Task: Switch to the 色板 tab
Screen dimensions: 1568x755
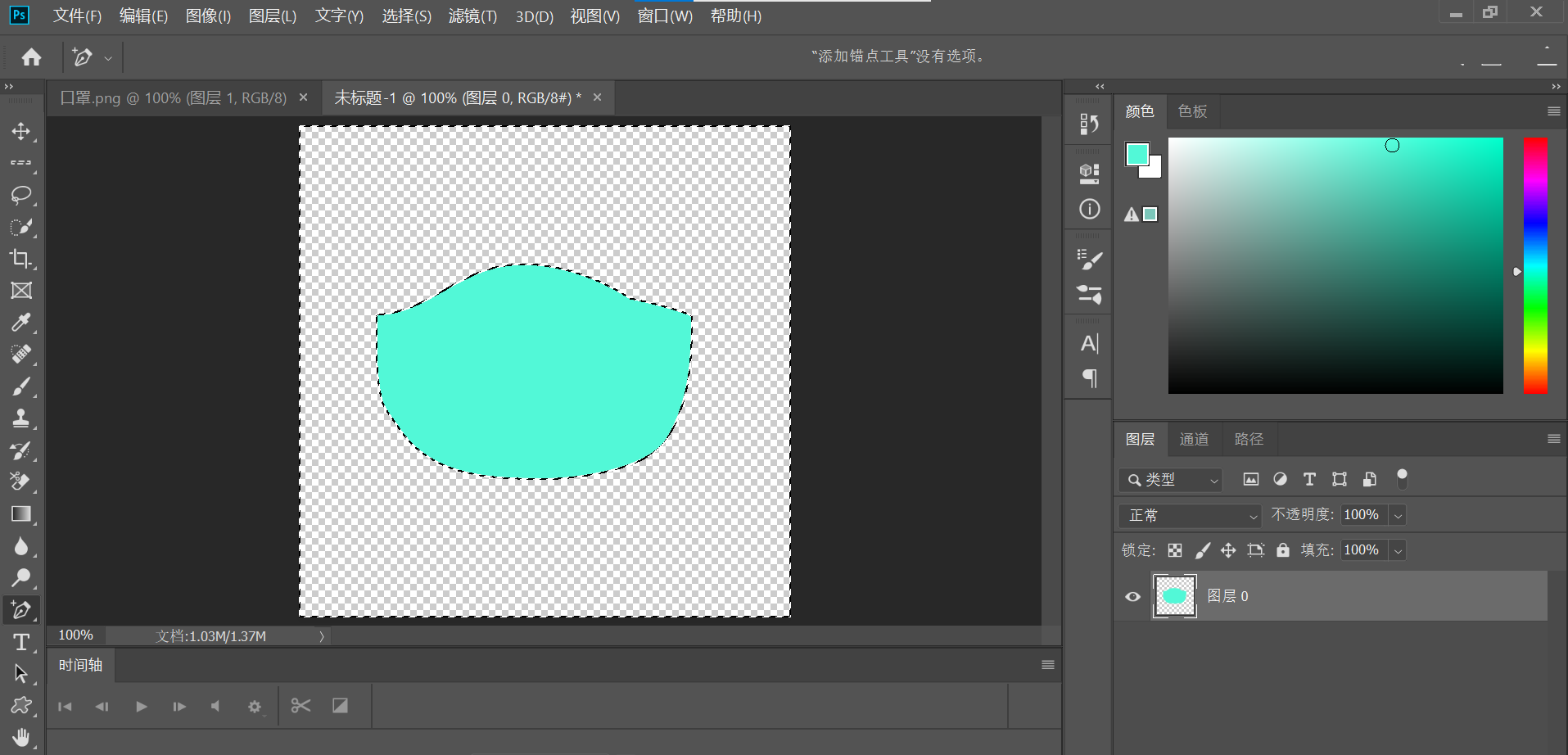Action: (x=1192, y=111)
